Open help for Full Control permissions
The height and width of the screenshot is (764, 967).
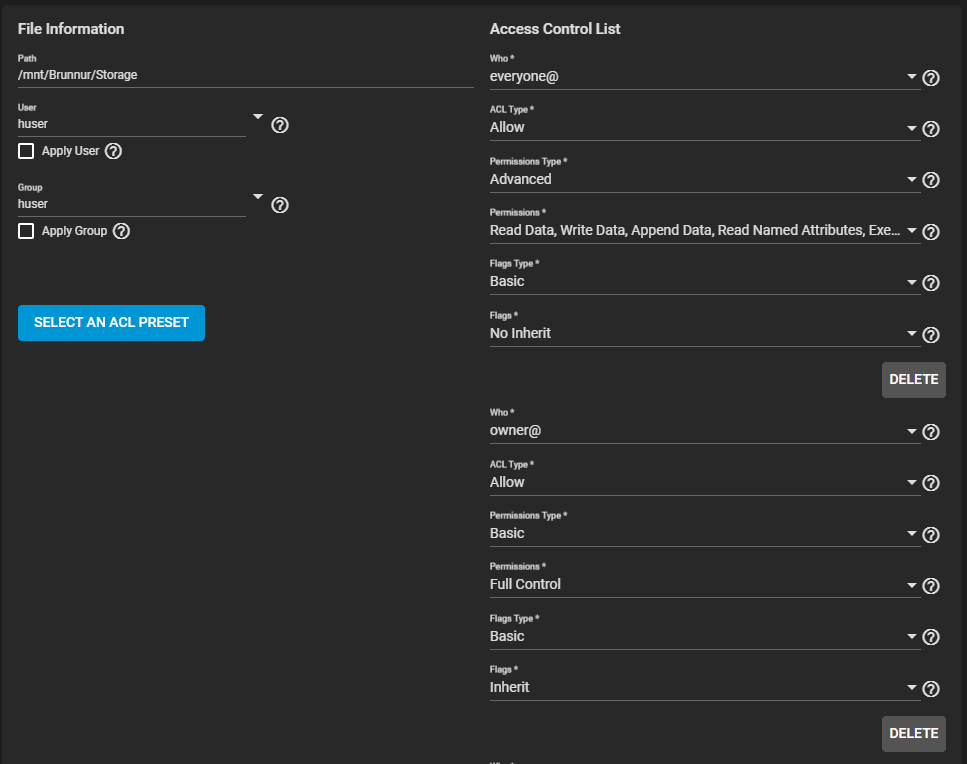point(931,586)
